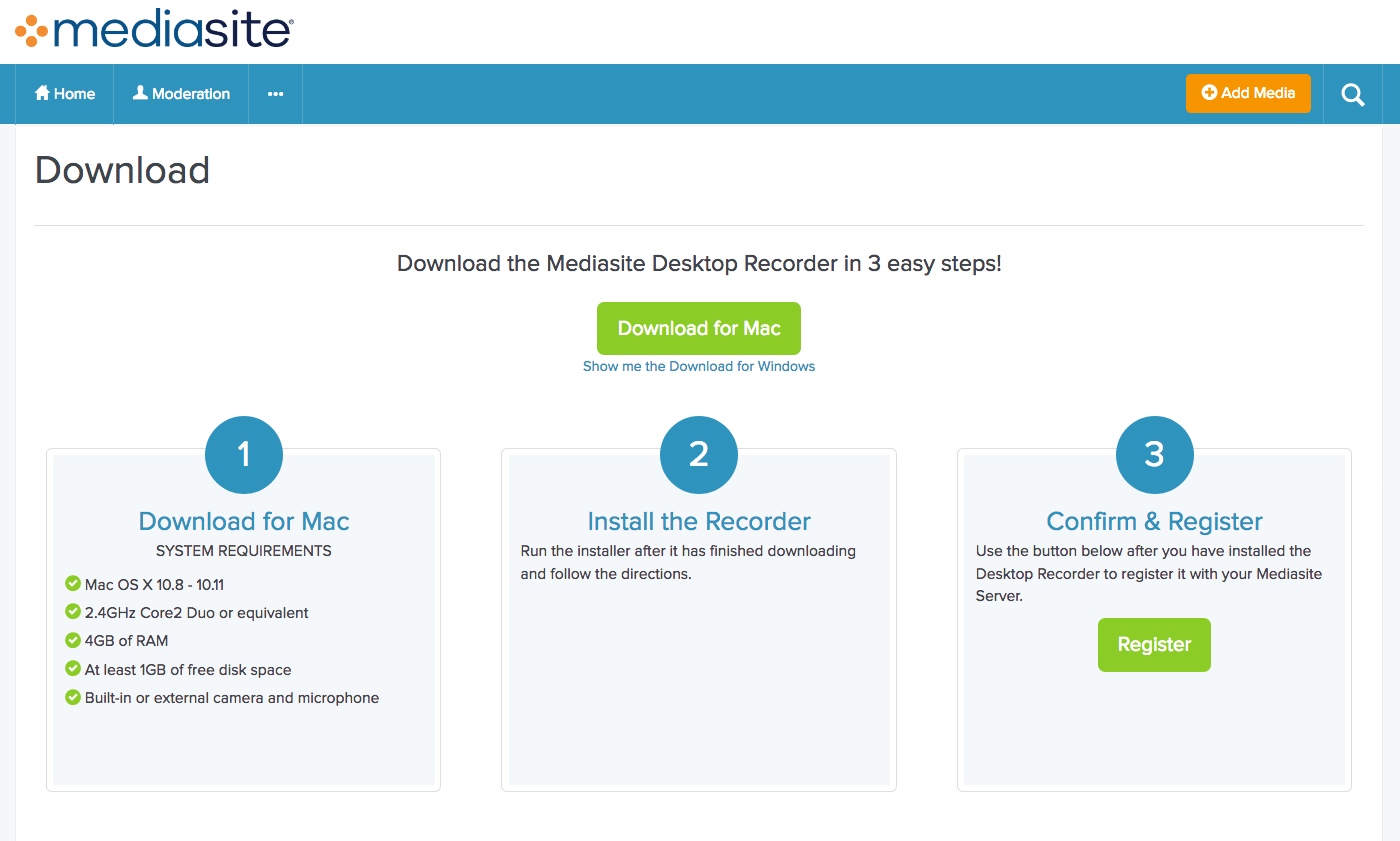Go to Home in the navigation bar
This screenshot has height=841, width=1400.
coord(65,94)
